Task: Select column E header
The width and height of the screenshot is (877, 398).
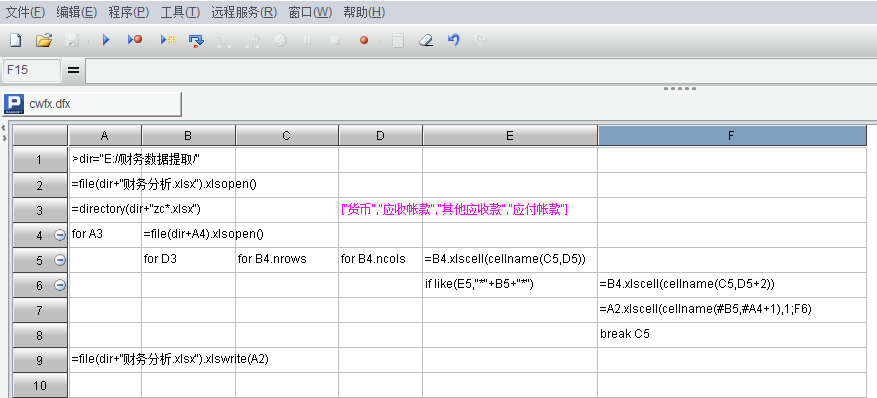Action: pos(510,136)
